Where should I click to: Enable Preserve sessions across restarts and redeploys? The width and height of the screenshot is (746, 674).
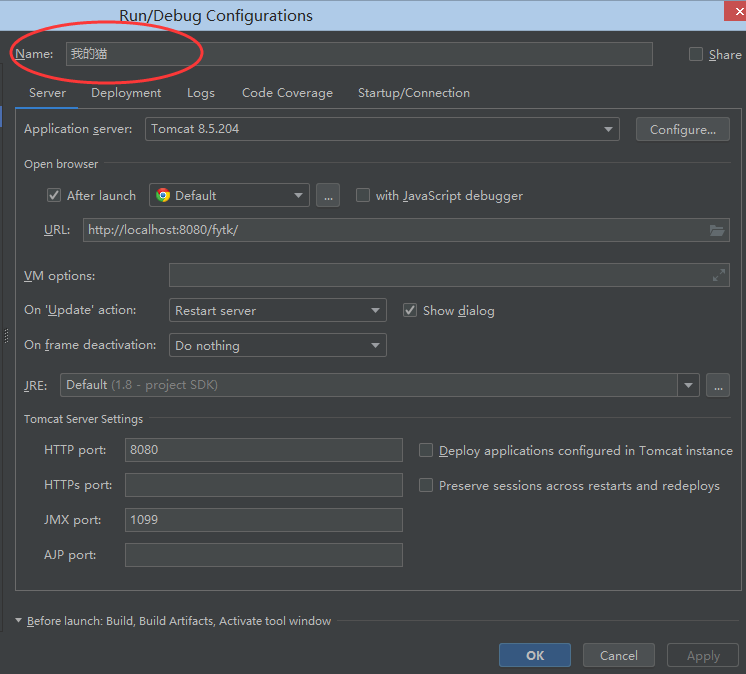pyautogui.click(x=426, y=485)
